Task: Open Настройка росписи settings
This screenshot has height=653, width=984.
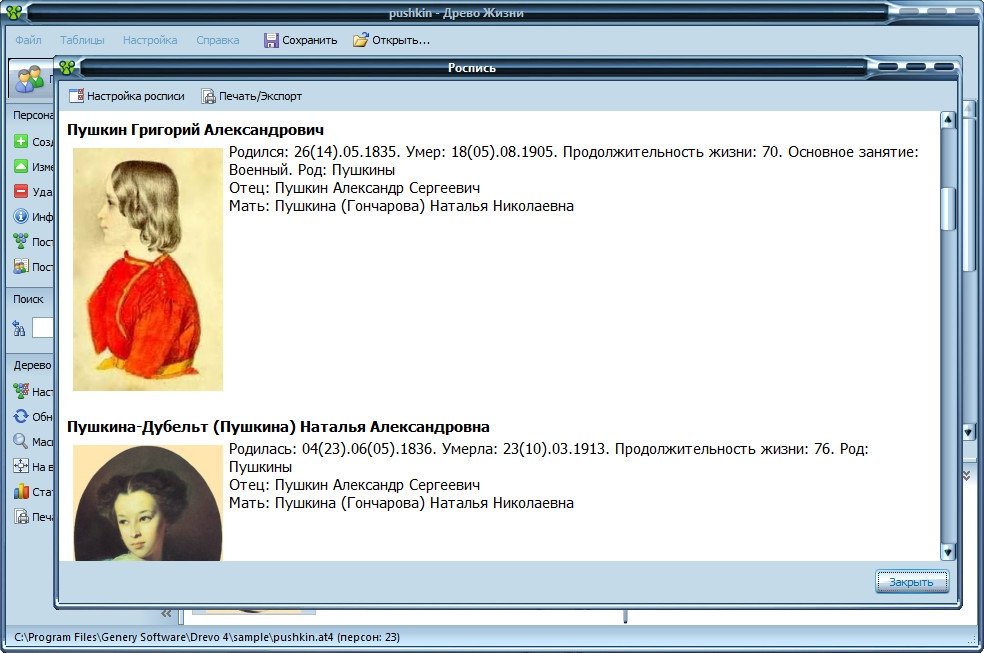Action: [127, 96]
